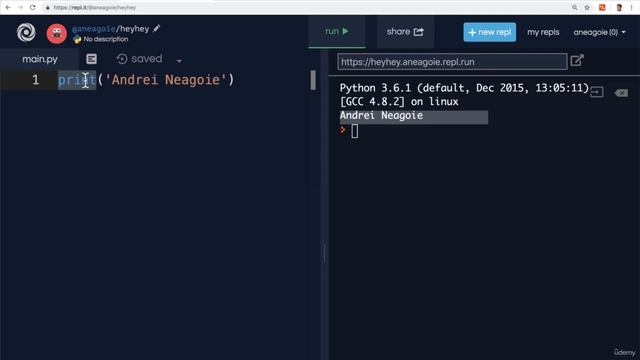This screenshot has height=360, width=640.
Task: Click line number 1 in the editor
Action: 36,80
